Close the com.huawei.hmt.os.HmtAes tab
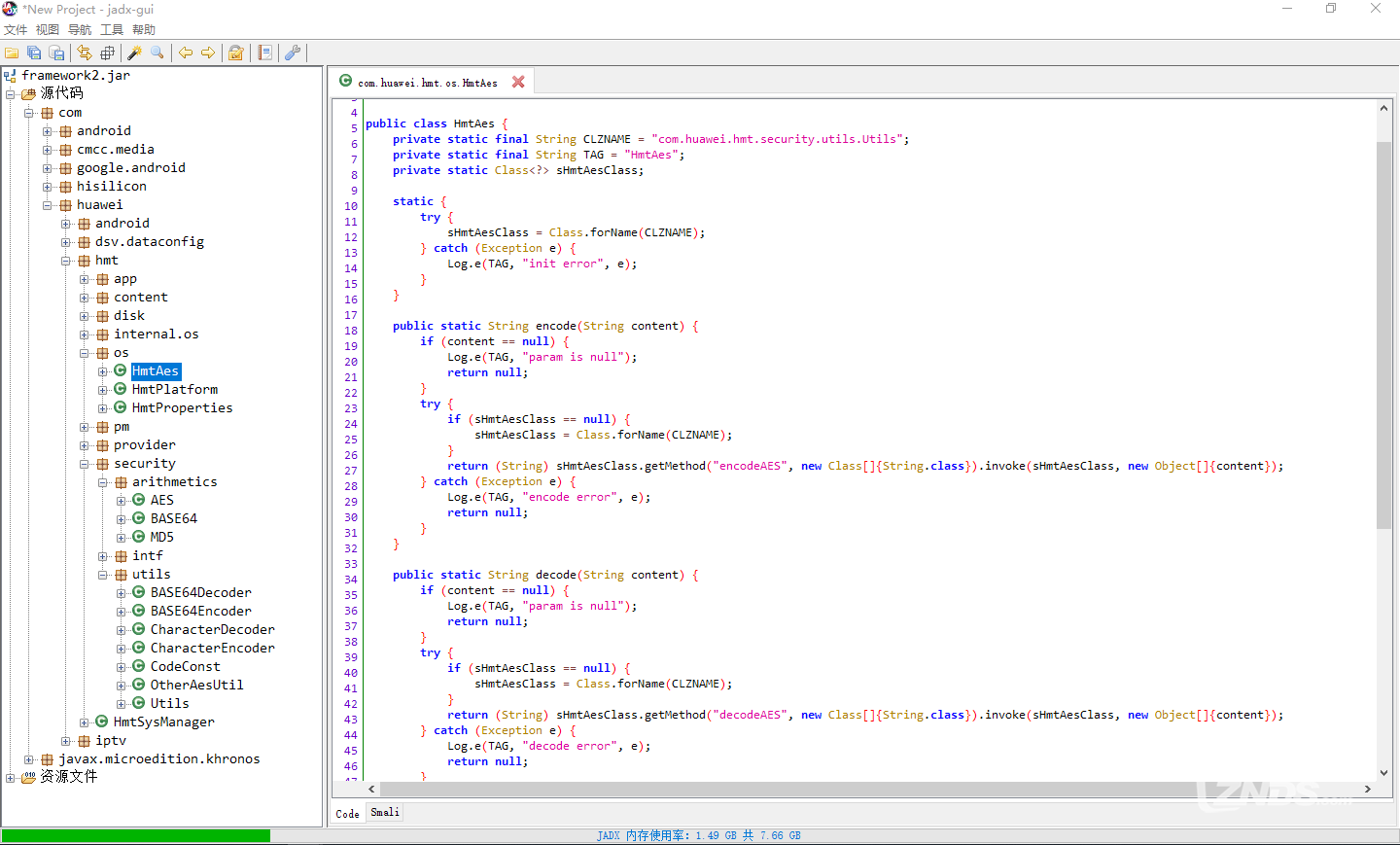 click(518, 83)
